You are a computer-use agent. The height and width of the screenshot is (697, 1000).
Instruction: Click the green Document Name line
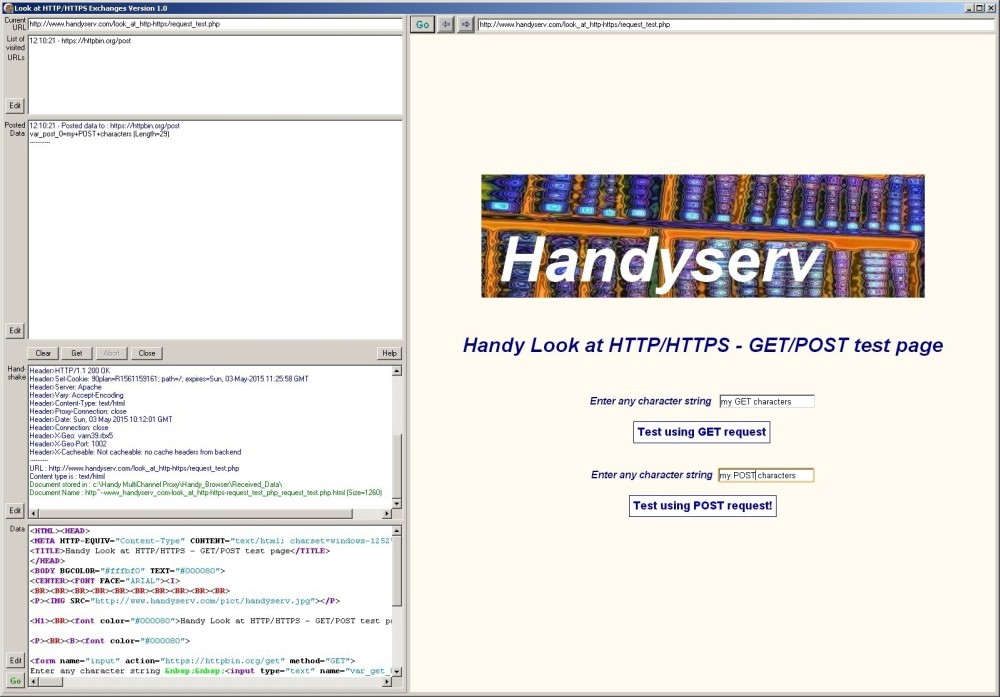[205, 493]
